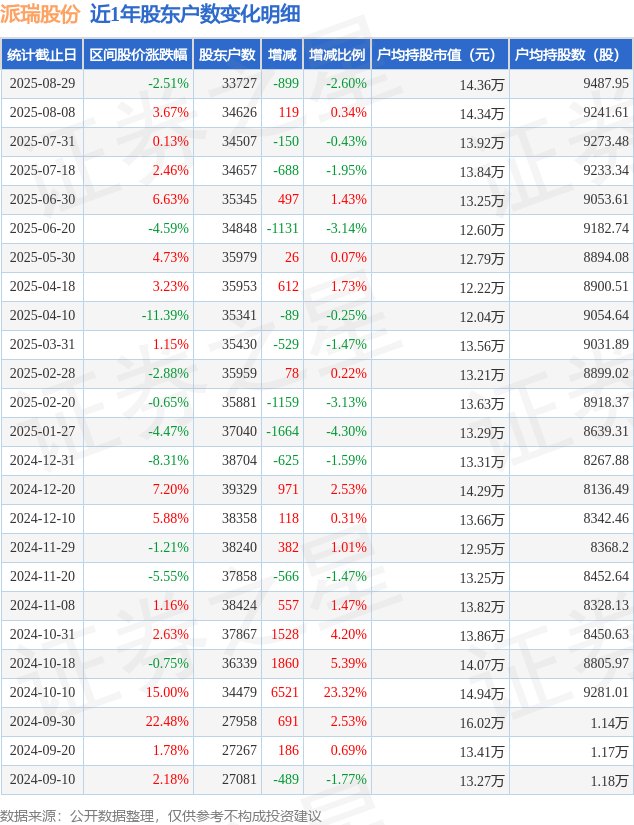
Task: Select the 股东户数 column header
Action: pyautogui.click(x=226, y=55)
